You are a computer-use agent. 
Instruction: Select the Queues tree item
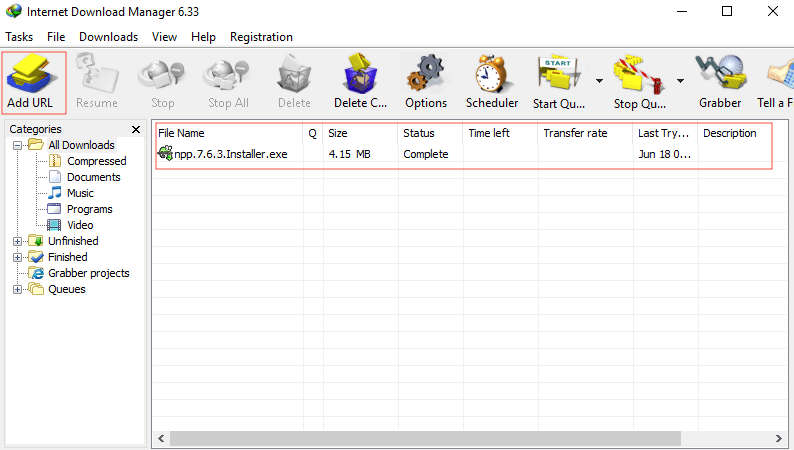[x=66, y=290]
